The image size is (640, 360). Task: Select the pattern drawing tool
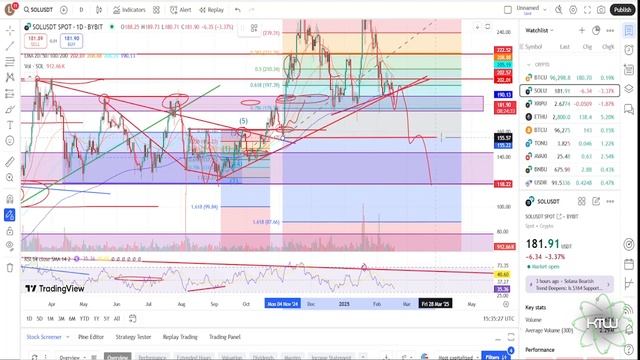pyautogui.click(x=10, y=78)
